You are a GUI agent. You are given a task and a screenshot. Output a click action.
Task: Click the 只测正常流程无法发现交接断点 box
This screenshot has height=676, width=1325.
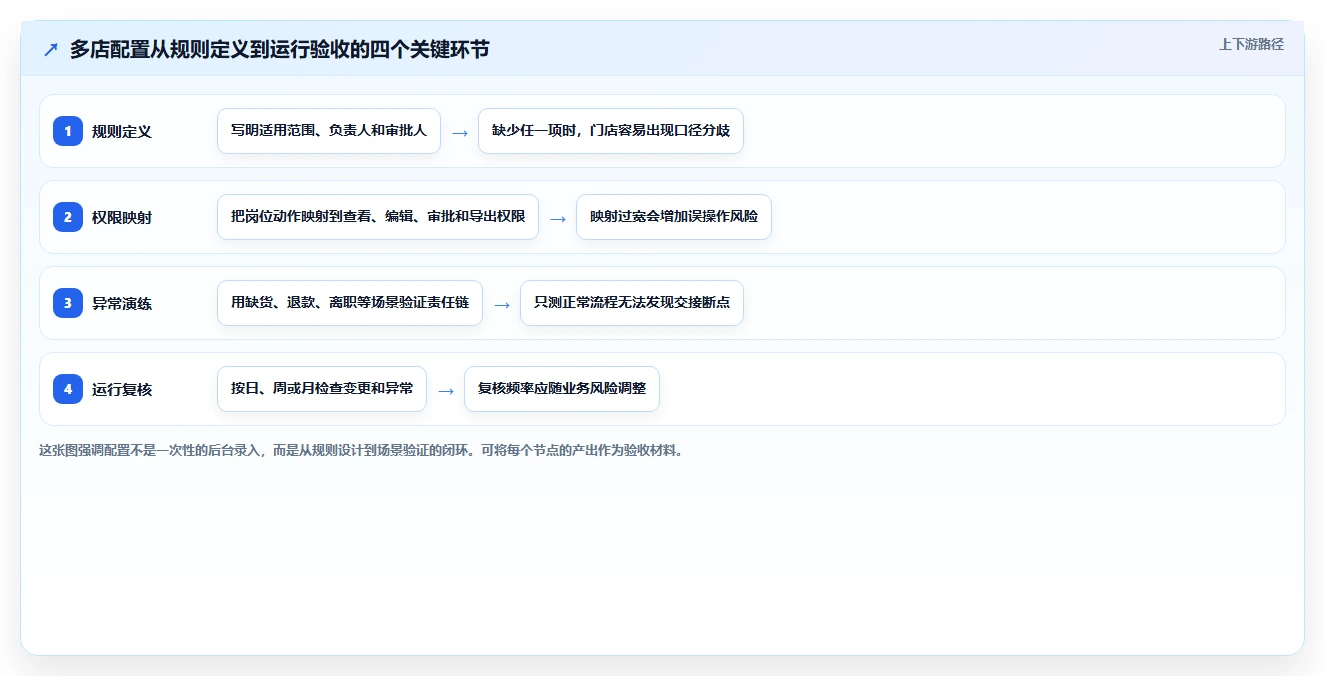pyautogui.click(x=632, y=303)
